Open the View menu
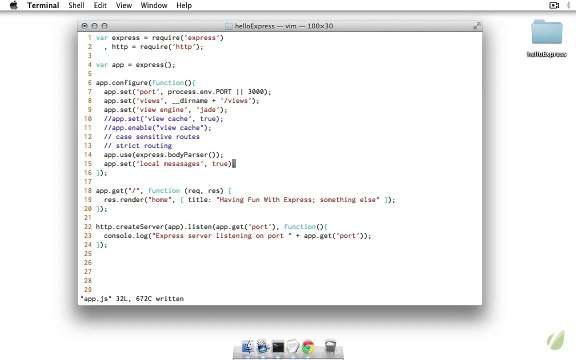Screen dimensions: 576x360 [124, 5]
